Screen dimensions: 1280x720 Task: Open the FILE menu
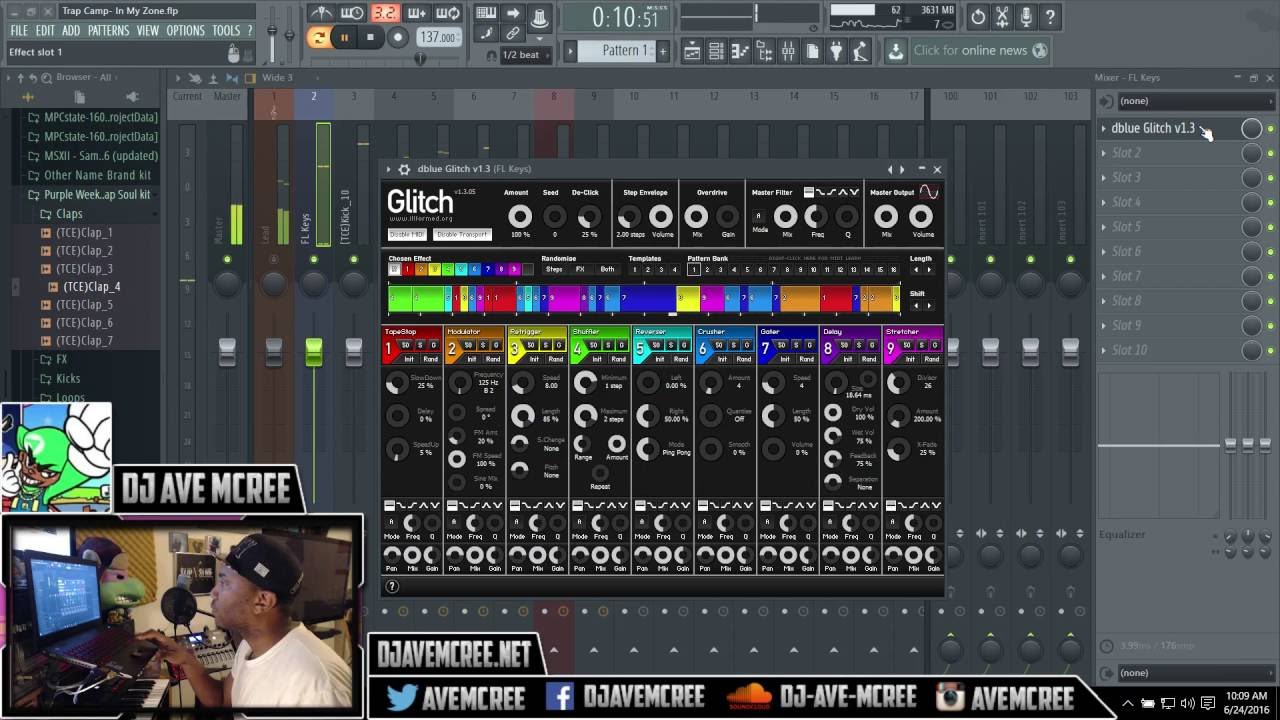pyautogui.click(x=19, y=31)
